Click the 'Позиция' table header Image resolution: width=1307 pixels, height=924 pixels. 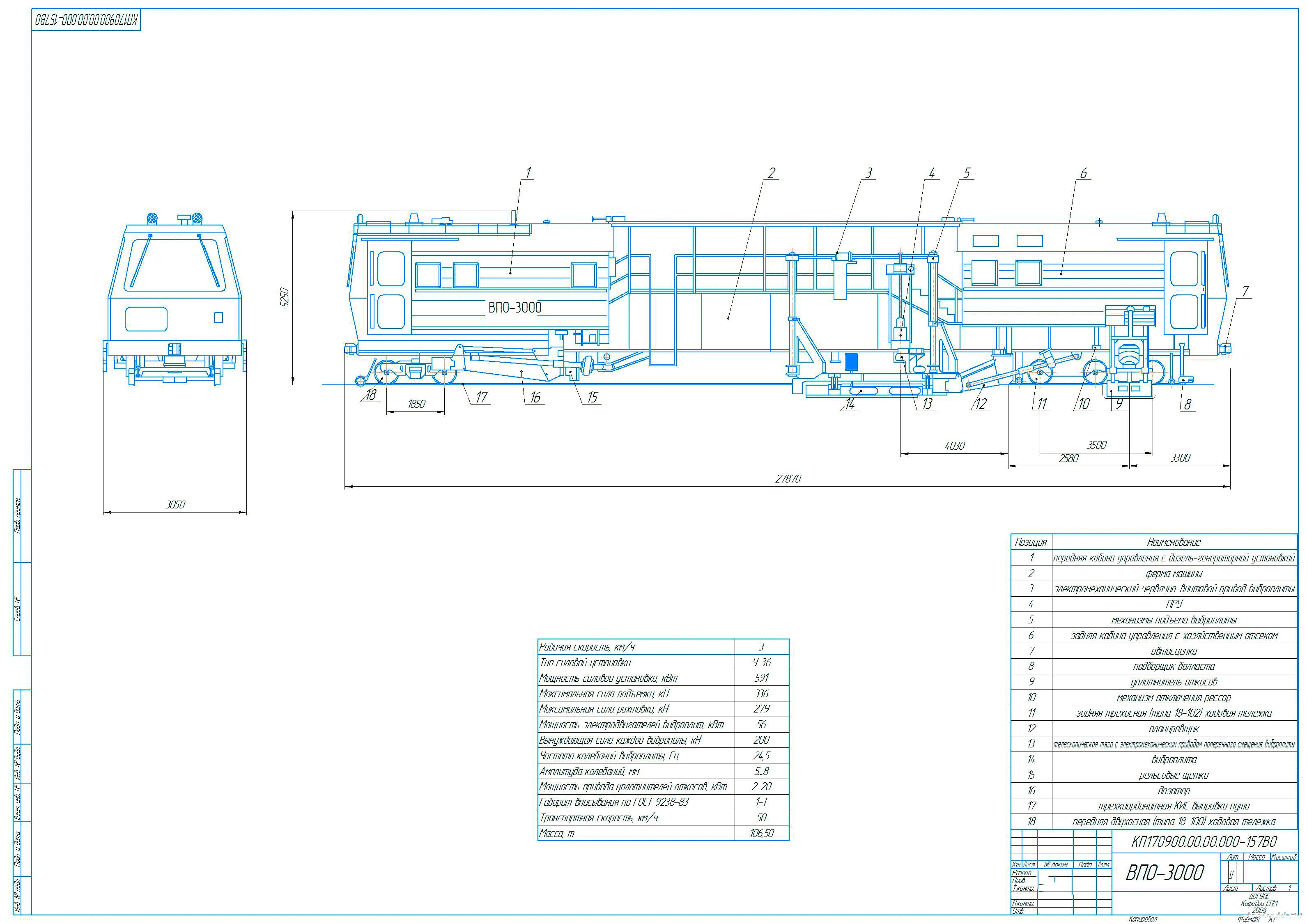[1031, 542]
